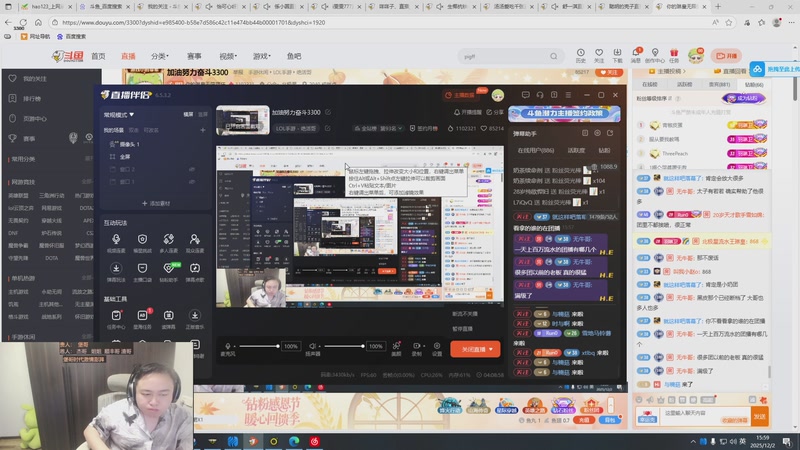Toggle visibility eye for 窗口 2 source
This screenshot has width=800, height=450.
(192, 169)
